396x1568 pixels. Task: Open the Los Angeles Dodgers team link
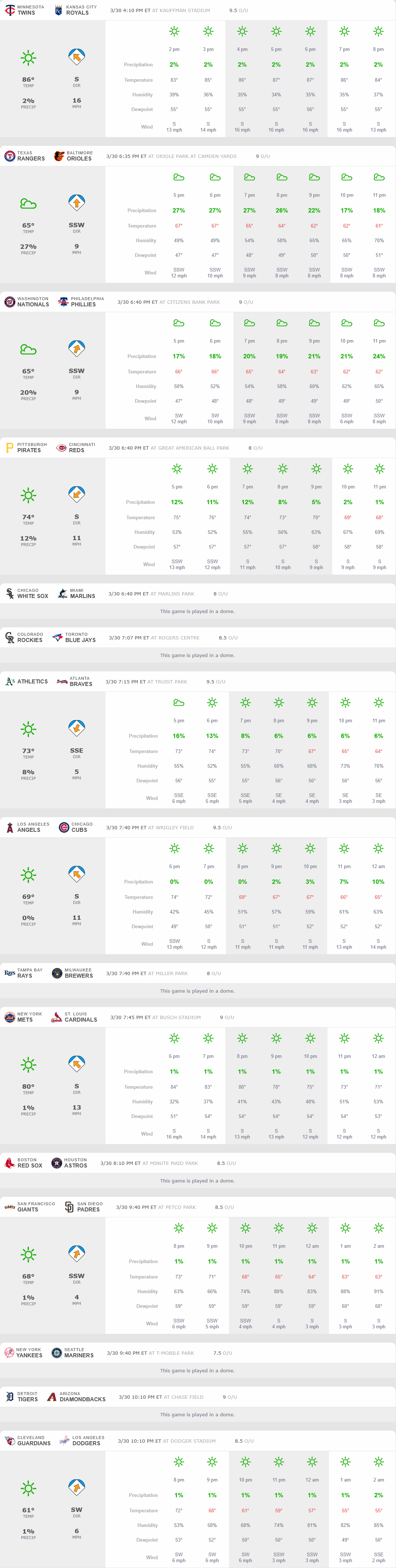coord(86,1443)
